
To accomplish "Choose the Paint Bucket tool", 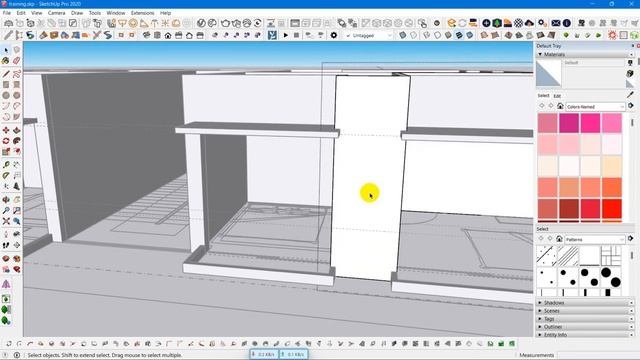I will point(6,60).
